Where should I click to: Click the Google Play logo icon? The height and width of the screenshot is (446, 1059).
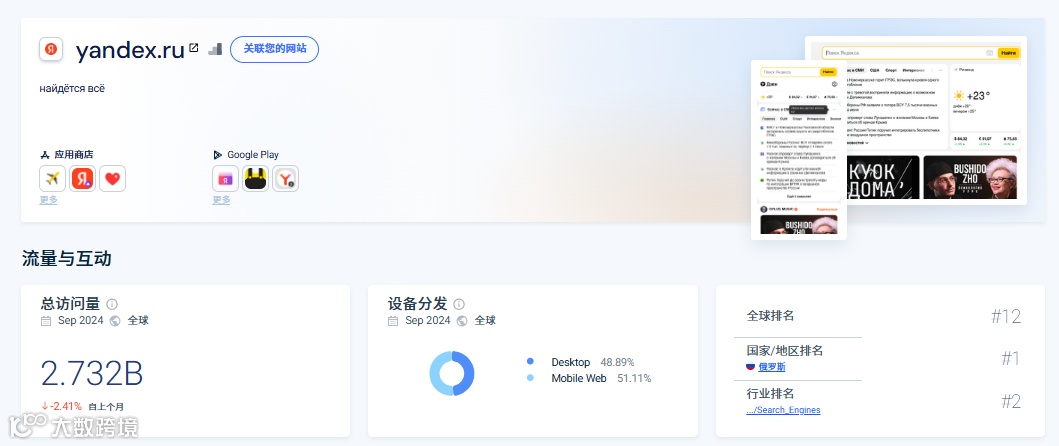[x=217, y=155]
